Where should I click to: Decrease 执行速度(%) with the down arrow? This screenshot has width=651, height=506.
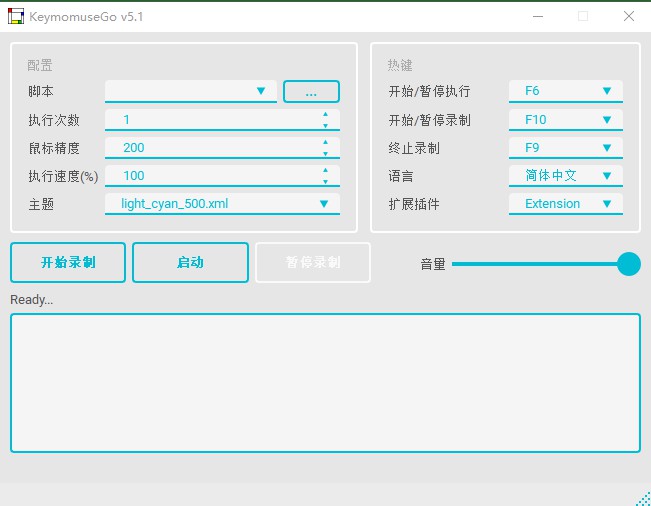click(x=325, y=181)
